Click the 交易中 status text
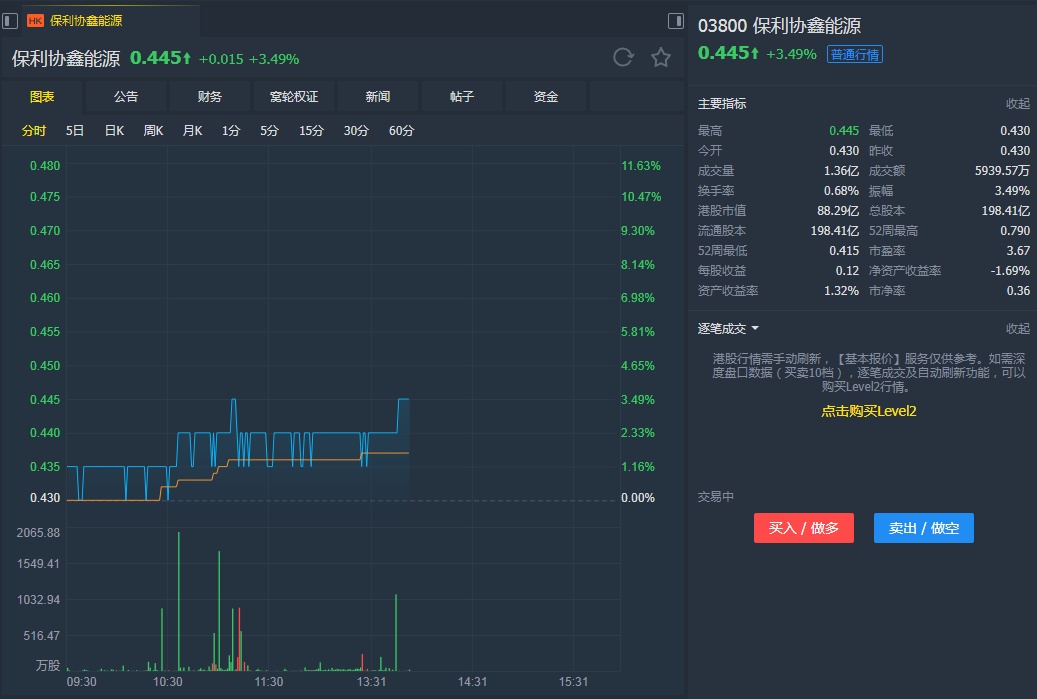 coord(716,497)
